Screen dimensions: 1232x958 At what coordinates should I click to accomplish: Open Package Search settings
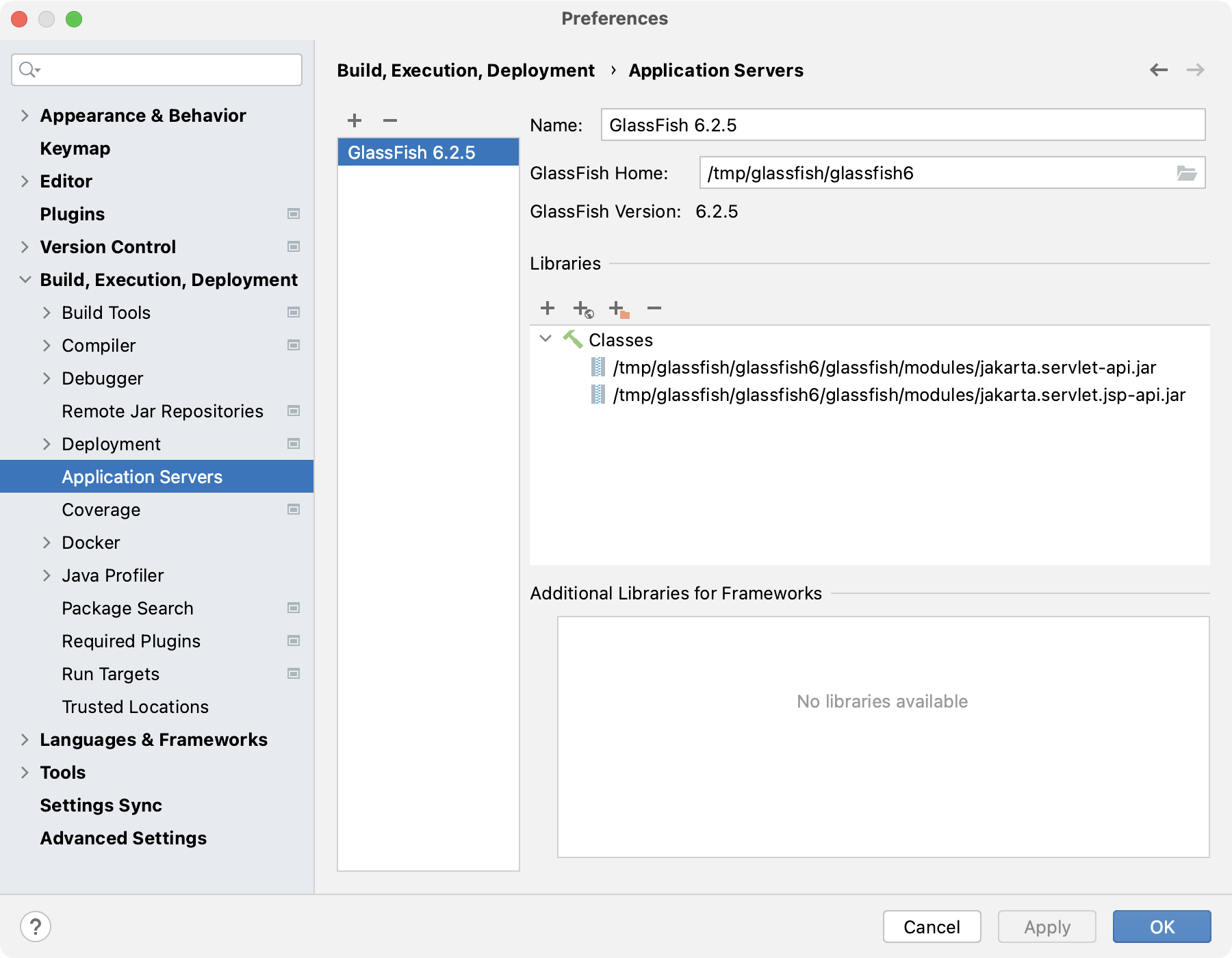tap(127, 608)
